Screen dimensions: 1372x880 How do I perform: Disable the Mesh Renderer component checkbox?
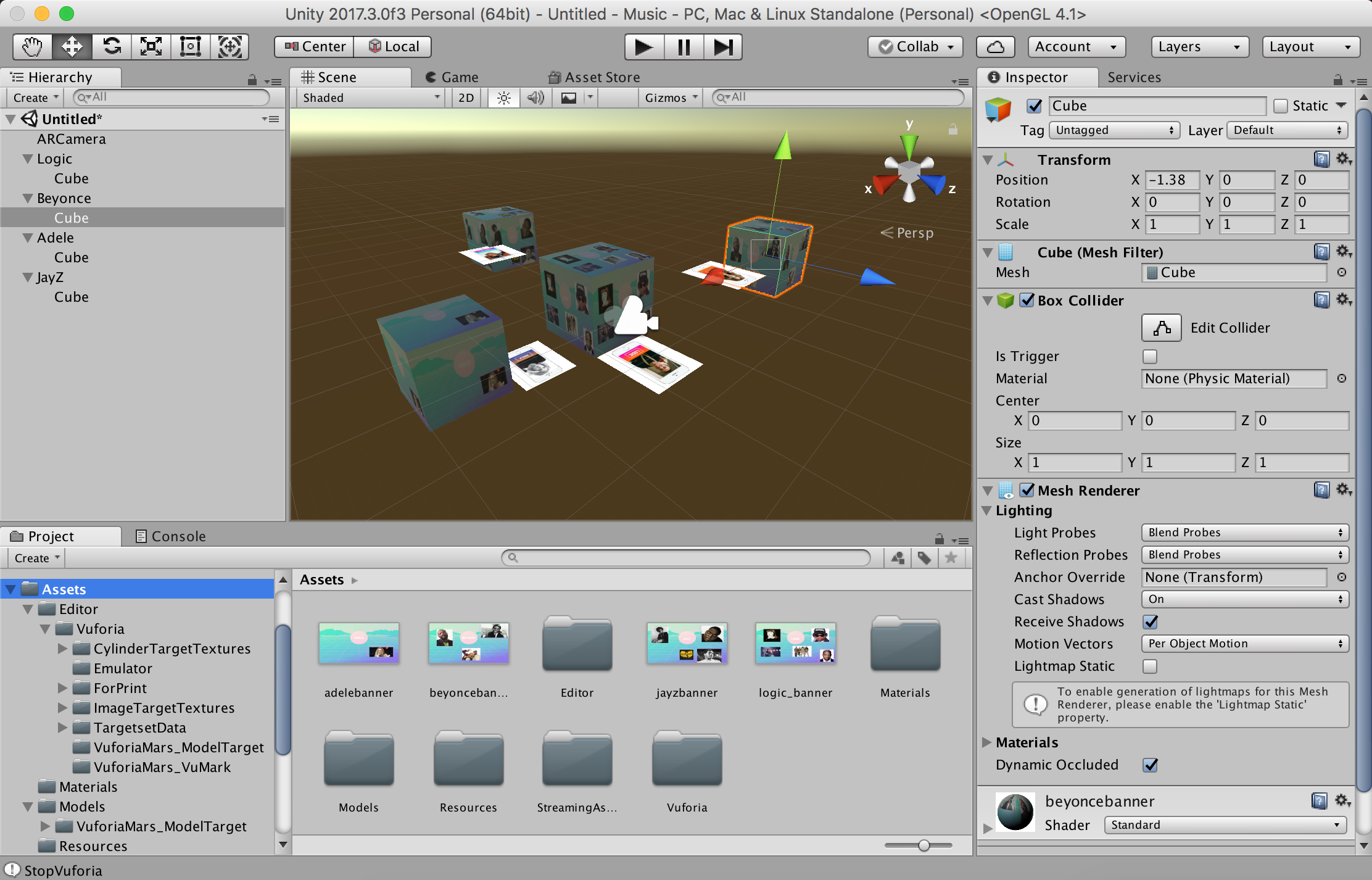tap(1027, 490)
